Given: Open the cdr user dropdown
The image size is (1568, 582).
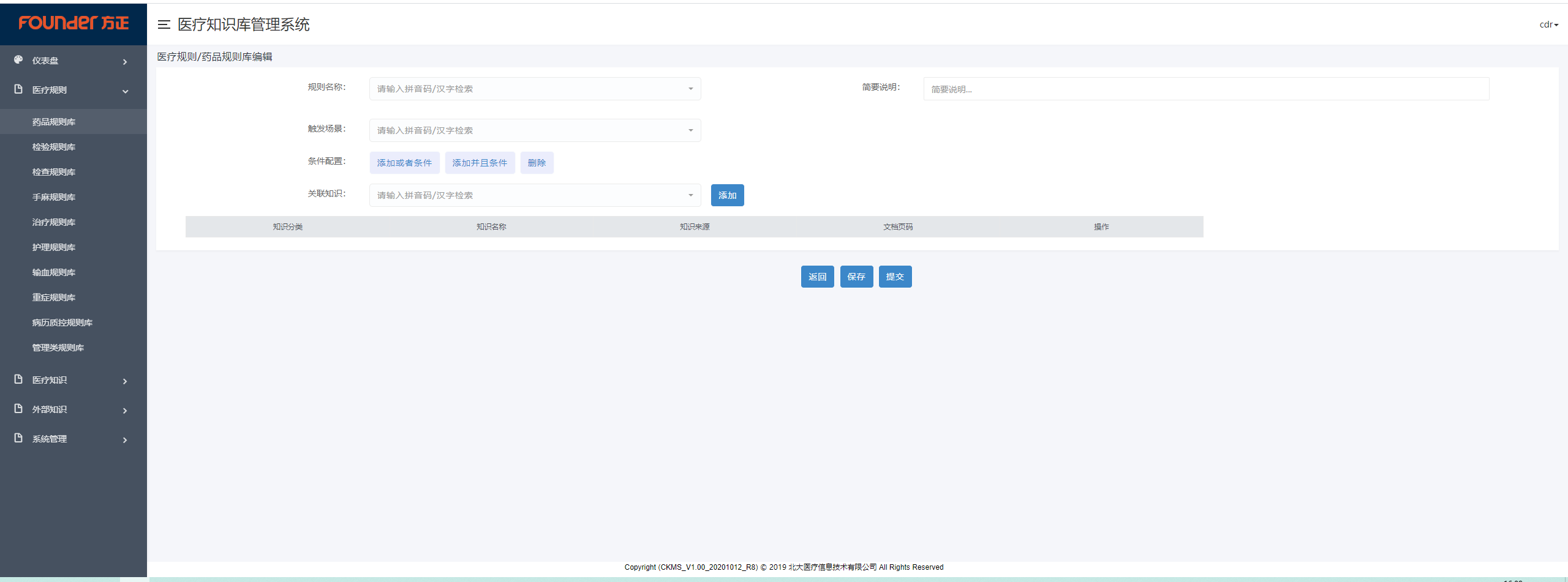Looking at the screenshot, I should [1548, 24].
